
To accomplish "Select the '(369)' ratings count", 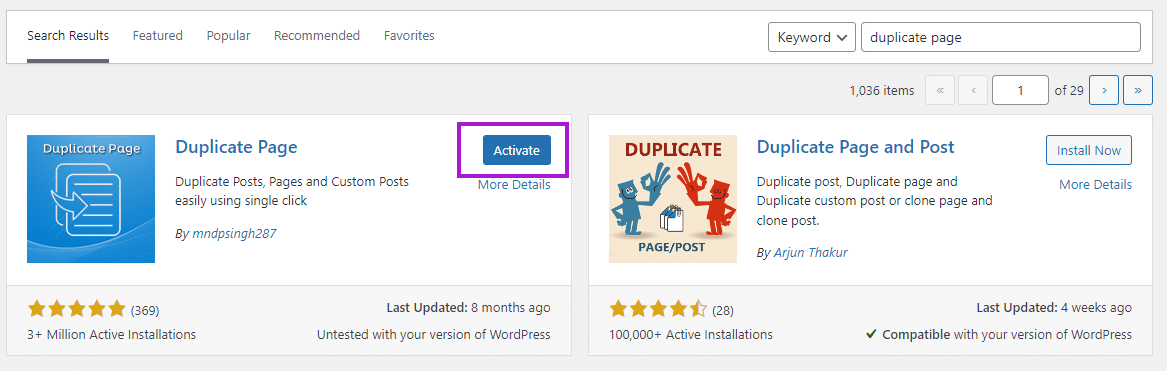I will (145, 310).
